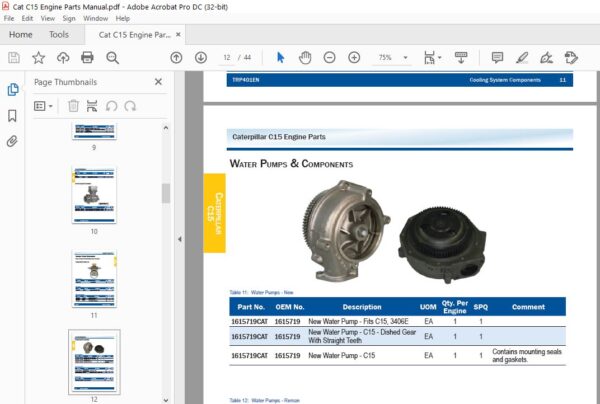Viewport: 600px width, 404px height.
Task: Activate the selection arrow tool
Action: point(280,58)
